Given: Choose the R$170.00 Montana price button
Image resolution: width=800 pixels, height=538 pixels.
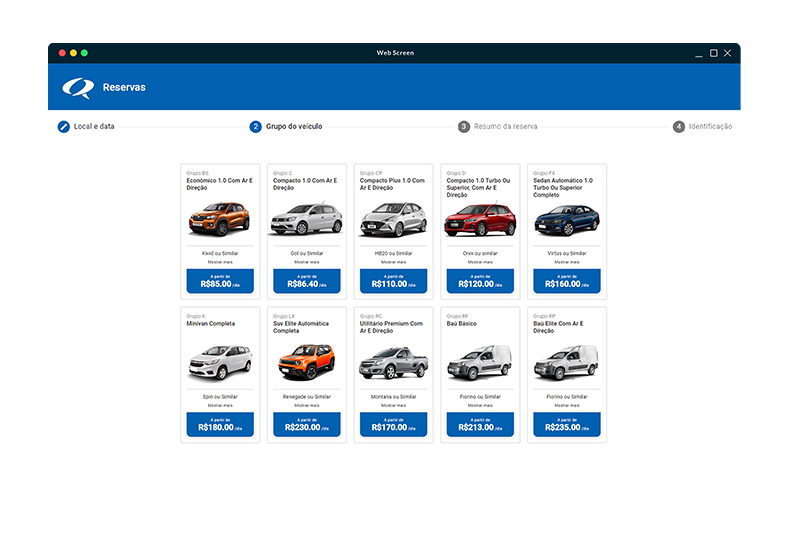Looking at the screenshot, I should (x=393, y=425).
